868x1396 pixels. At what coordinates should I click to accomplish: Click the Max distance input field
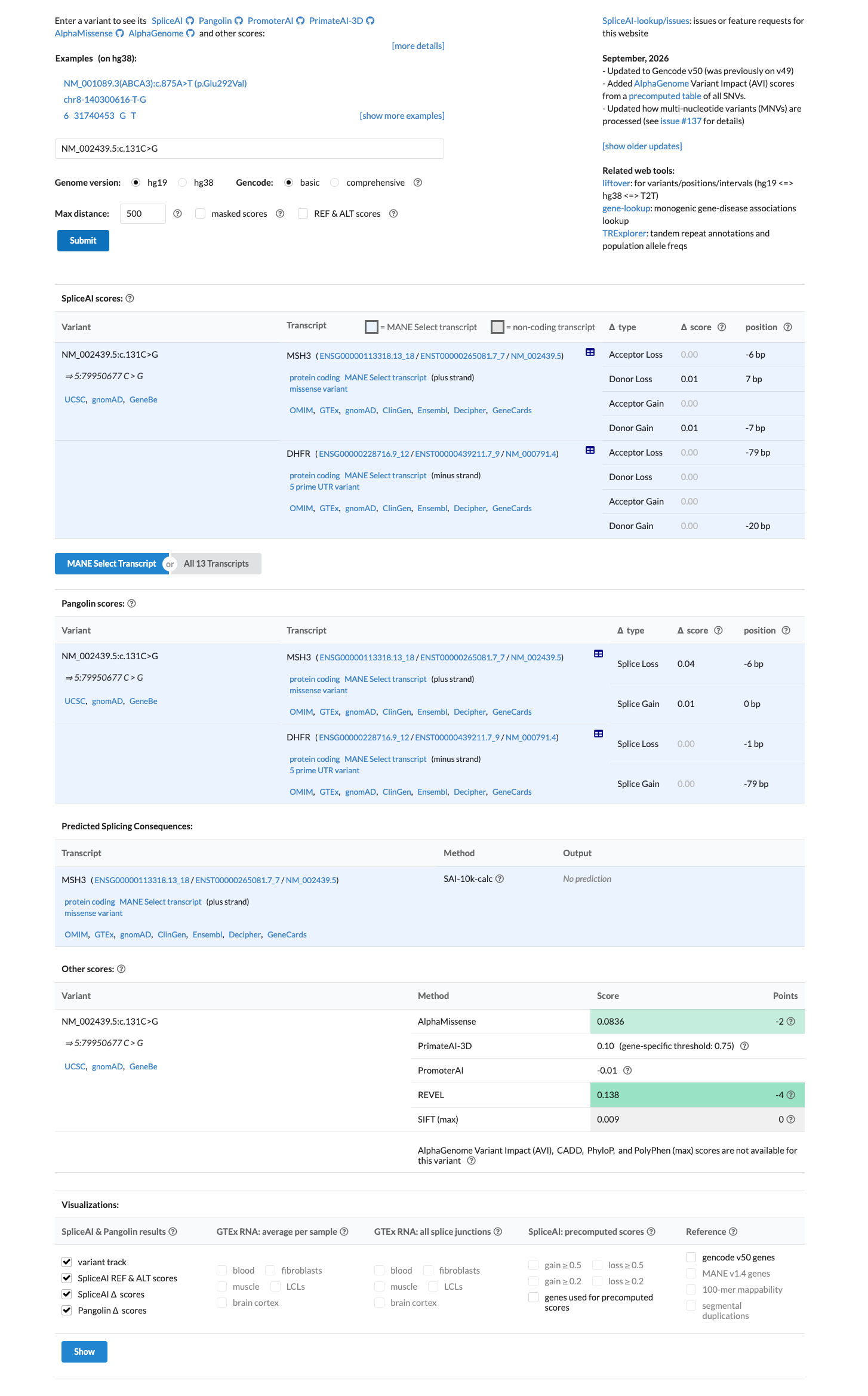coord(143,214)
